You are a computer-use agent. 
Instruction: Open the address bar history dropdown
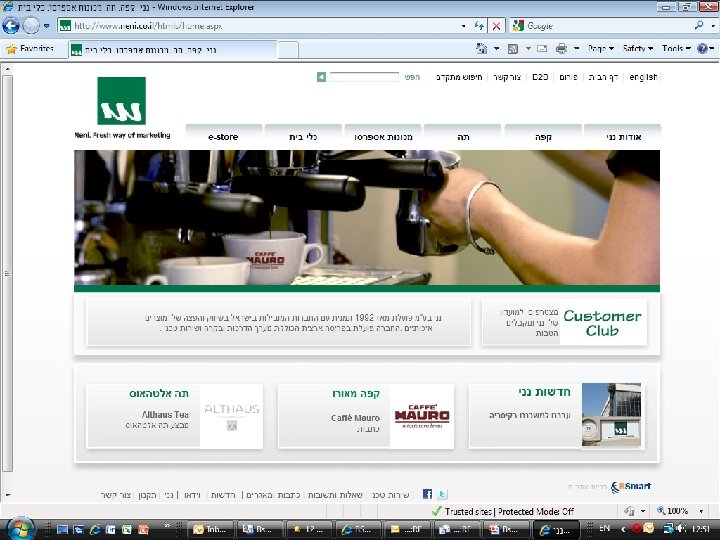[x=463, y=26]
